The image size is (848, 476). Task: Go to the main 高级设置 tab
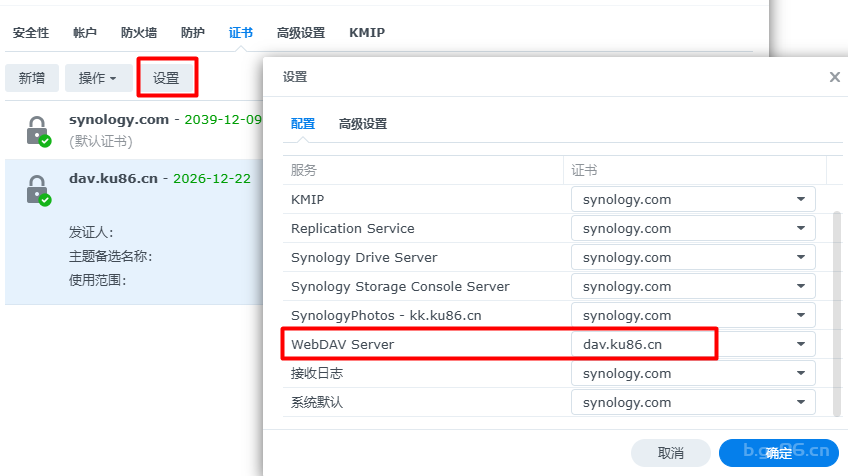pyautogui.click(x=301, y=33)
